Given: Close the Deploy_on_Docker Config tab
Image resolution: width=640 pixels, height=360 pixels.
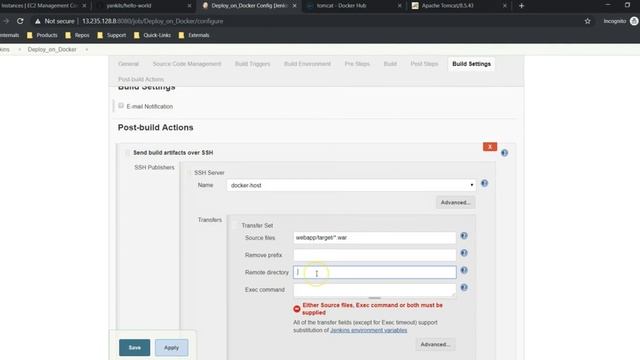Looking at the screenshot, I should (x=294, y=6).
